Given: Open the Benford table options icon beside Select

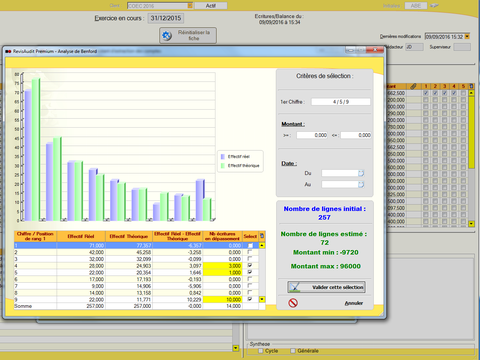Looking at the screenshot, I should [262, 236].
